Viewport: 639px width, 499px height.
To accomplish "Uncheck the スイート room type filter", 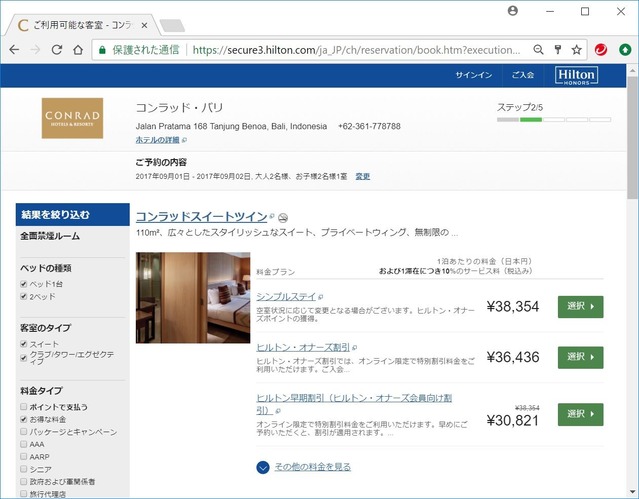I will [24, 344].
